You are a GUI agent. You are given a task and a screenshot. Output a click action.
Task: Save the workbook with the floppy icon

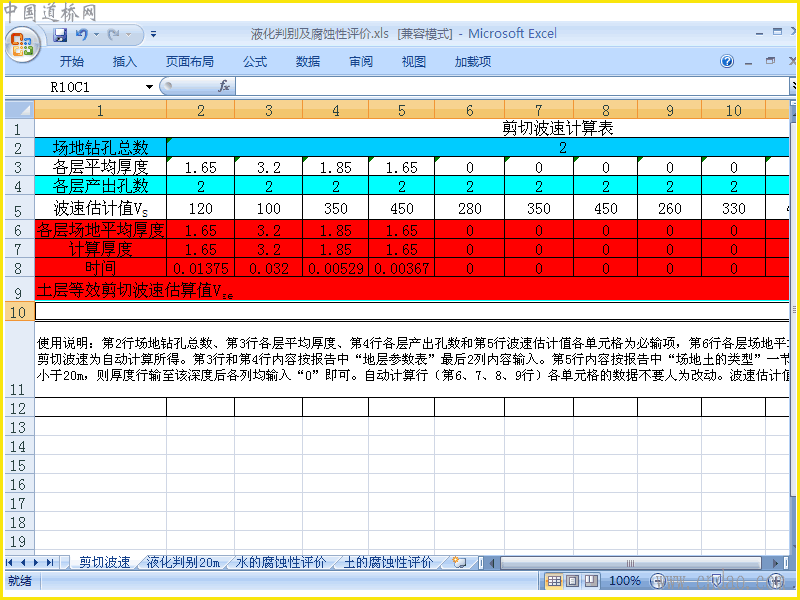click(x=60, y=35)
